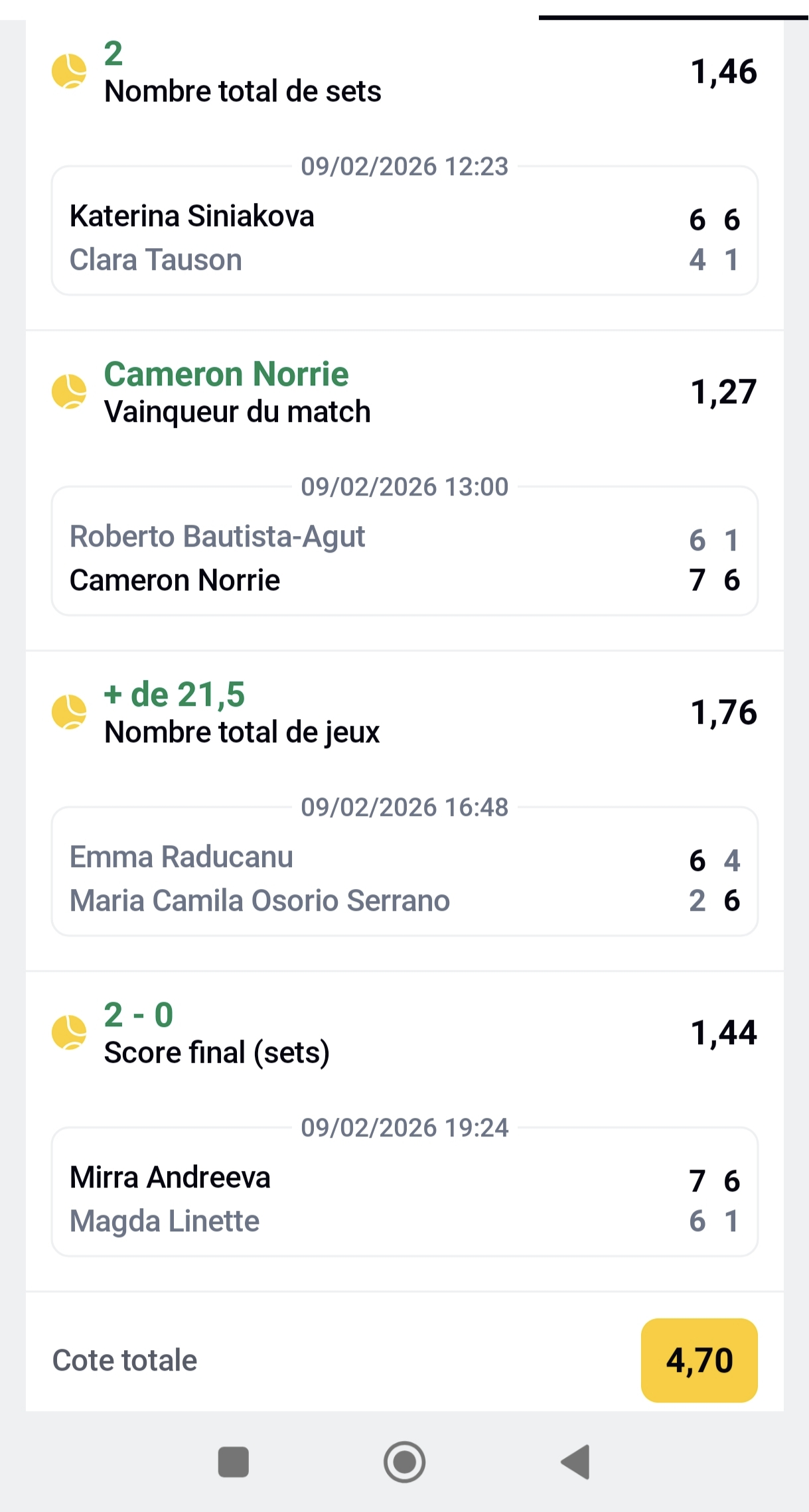Tap tennis ball icon beside Score final (sets)
The width and height of the screenshot is (809, 1512).
pos(69,1032)
